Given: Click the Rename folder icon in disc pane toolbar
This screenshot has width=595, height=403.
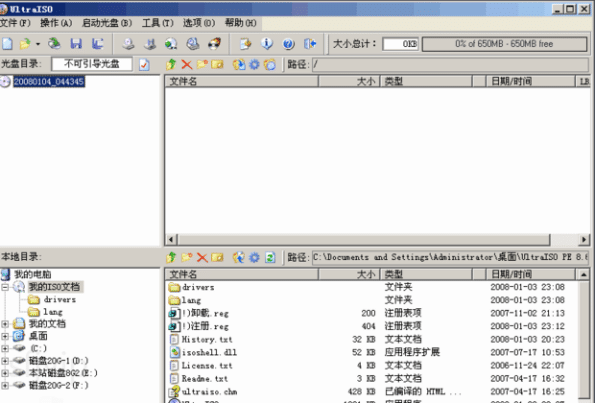Looking at the screenshot, I should coord(217,64).
